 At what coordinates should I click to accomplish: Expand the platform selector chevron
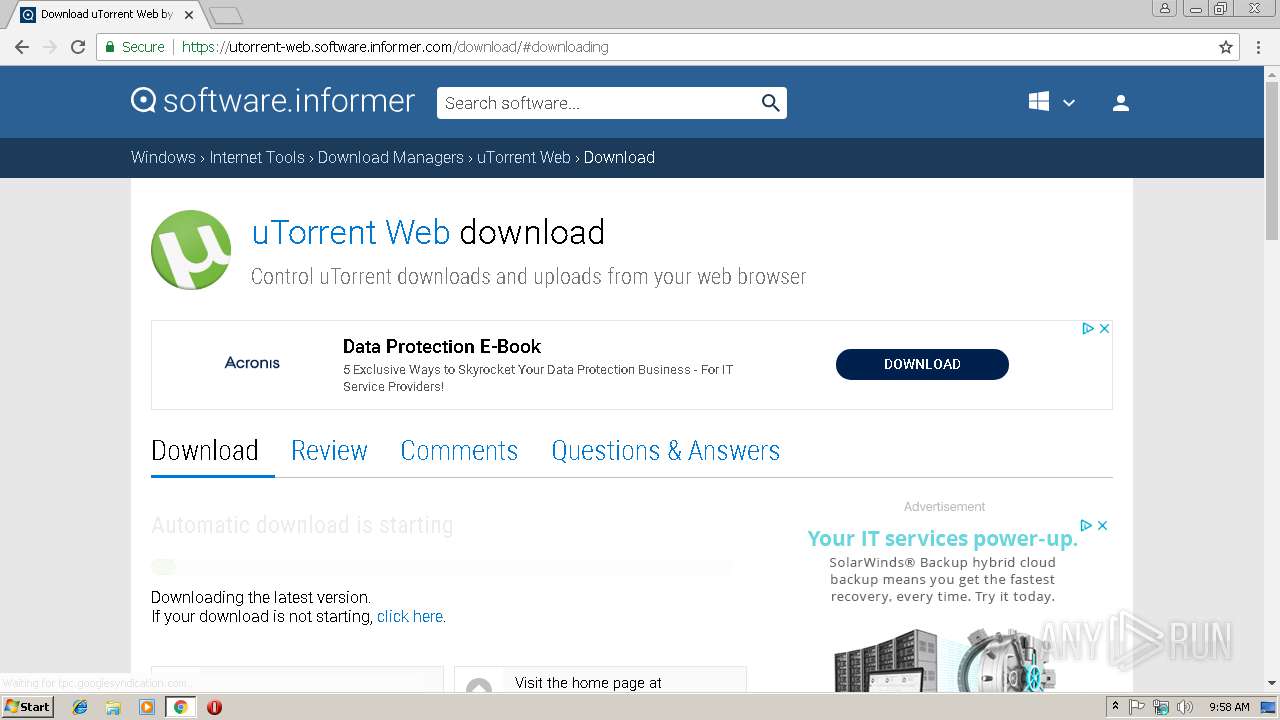1069,103
